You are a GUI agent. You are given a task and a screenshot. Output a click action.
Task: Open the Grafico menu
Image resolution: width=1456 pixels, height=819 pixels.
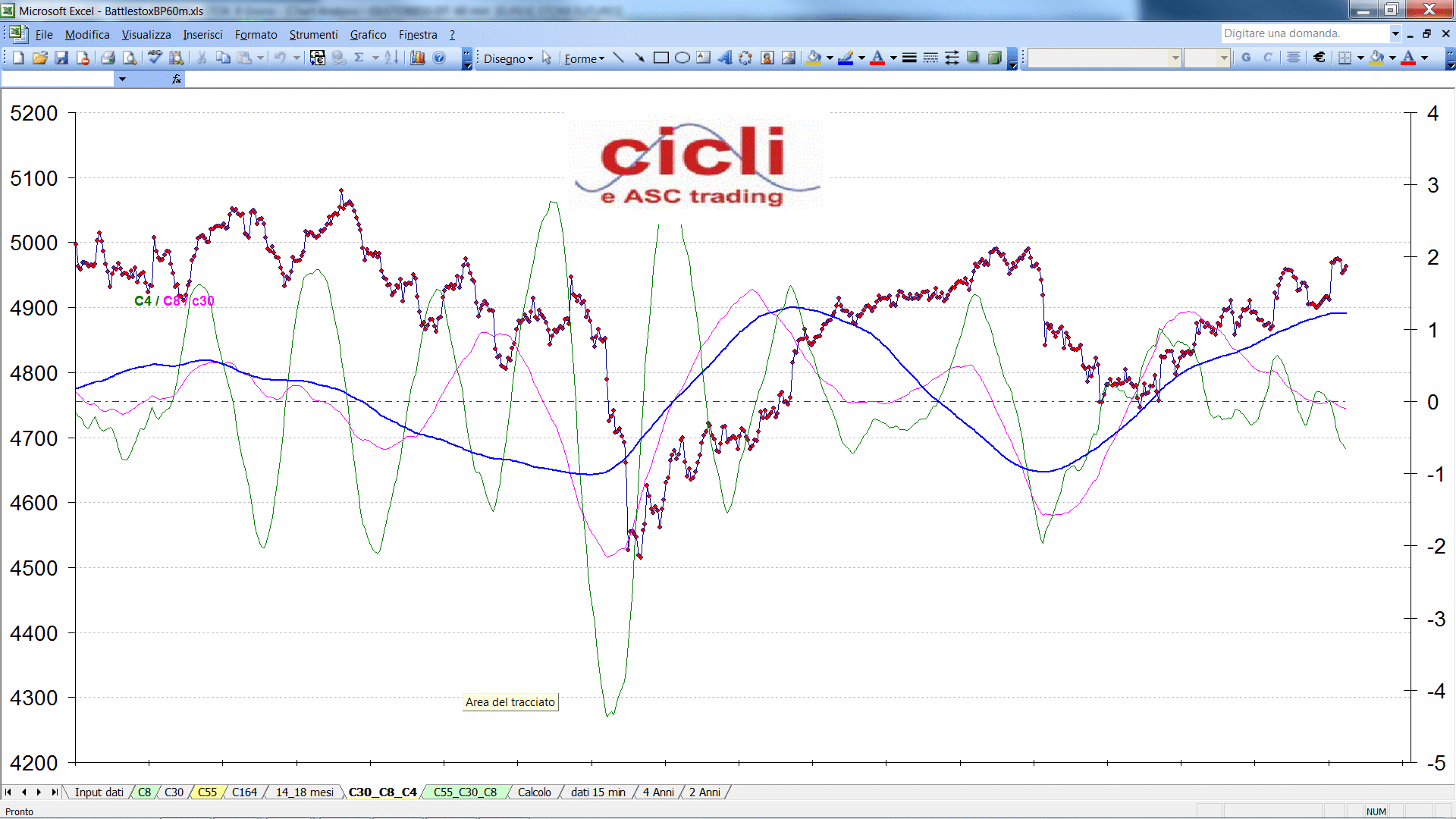point(368,35)
